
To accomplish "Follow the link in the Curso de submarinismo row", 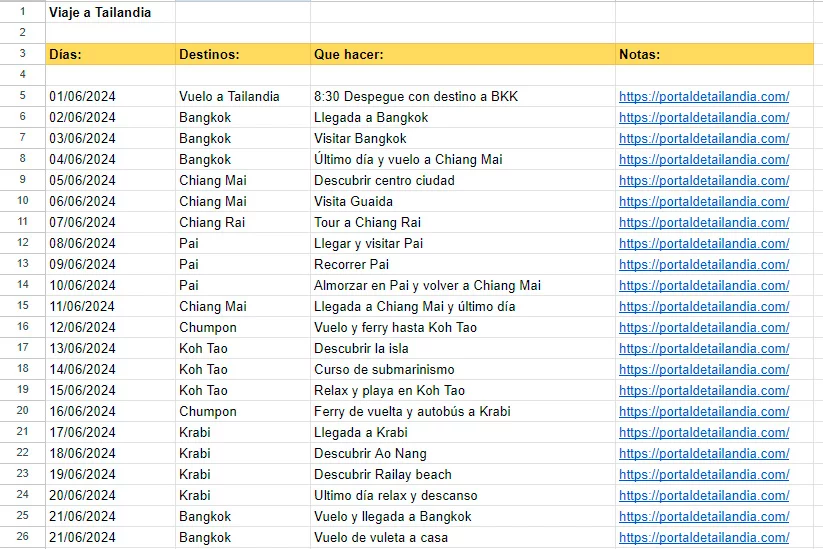I will point(704,369).
